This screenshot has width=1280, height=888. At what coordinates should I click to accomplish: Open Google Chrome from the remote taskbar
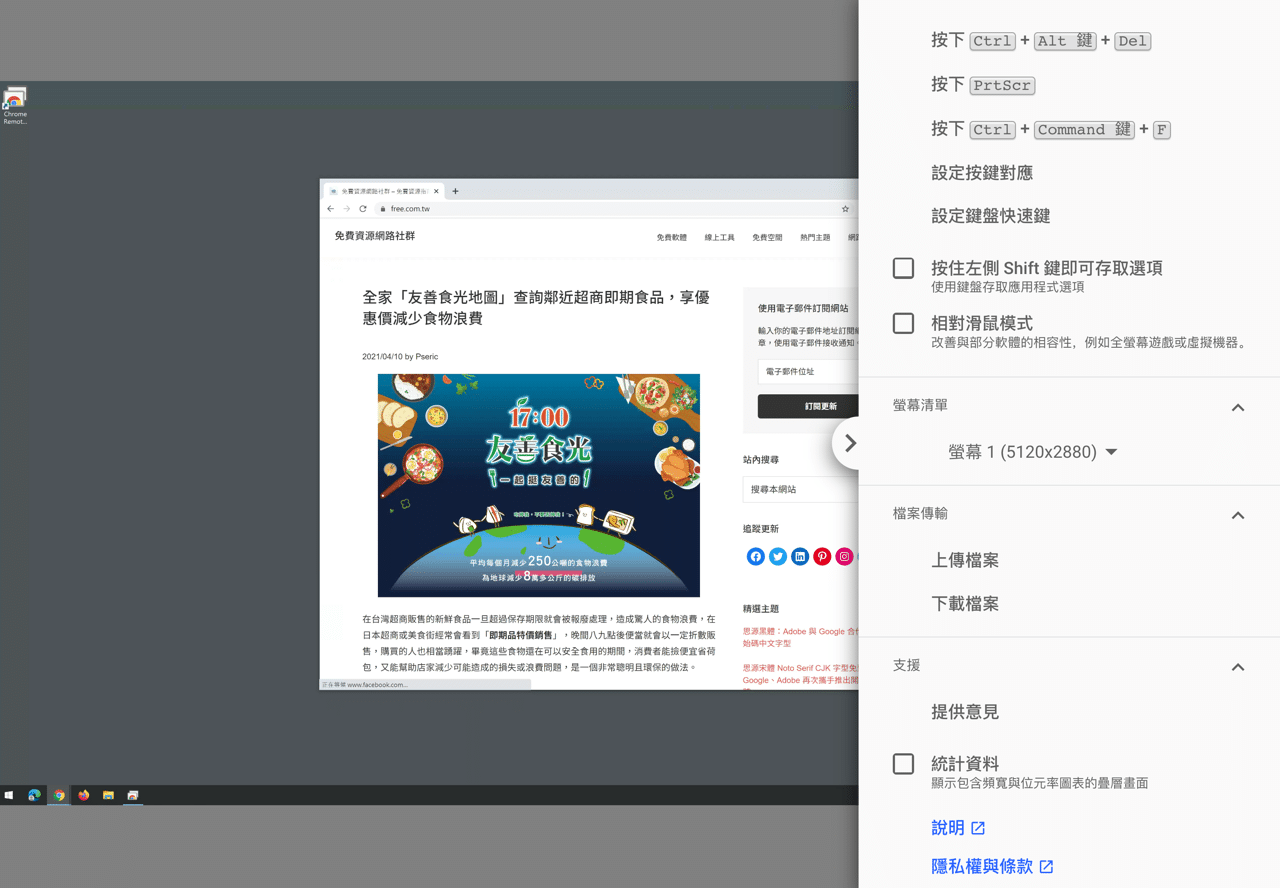click(59, 795)
